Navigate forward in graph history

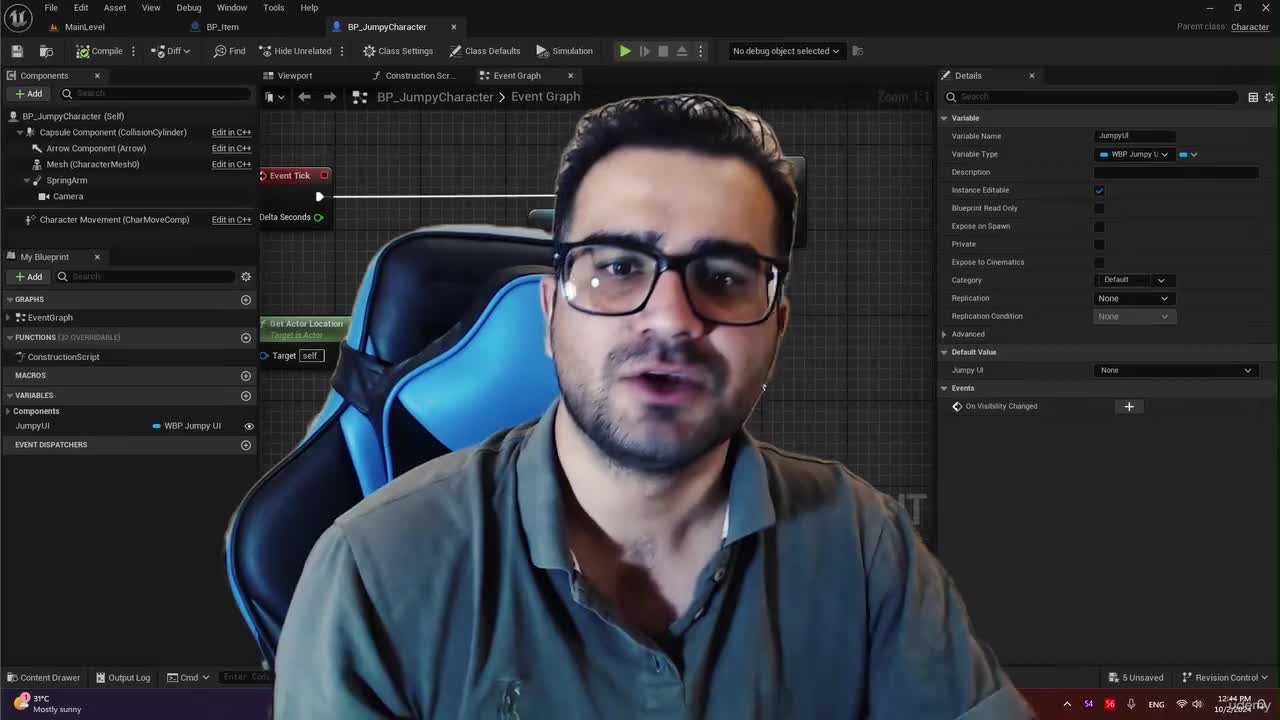pyautogui.click(x=329, y=97)
